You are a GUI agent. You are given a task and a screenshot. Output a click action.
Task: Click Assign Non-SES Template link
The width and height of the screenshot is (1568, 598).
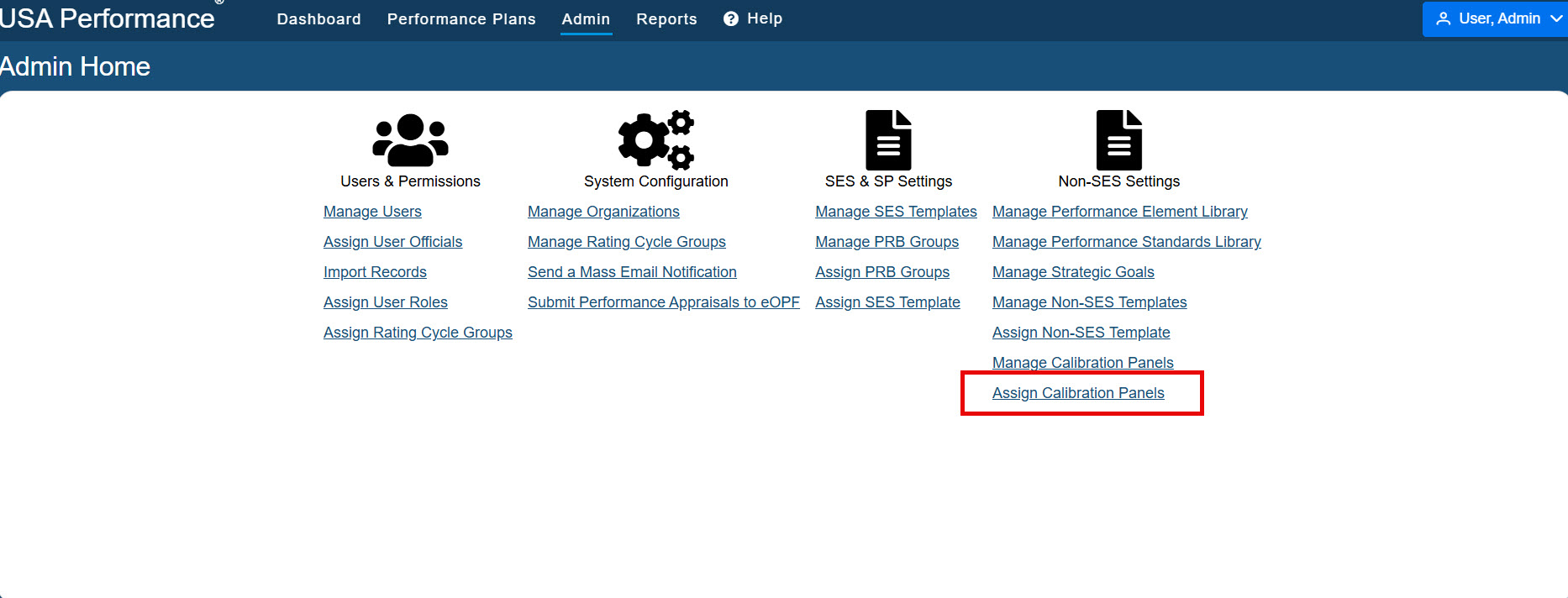pyautogui.click(x=1081, y=333)
